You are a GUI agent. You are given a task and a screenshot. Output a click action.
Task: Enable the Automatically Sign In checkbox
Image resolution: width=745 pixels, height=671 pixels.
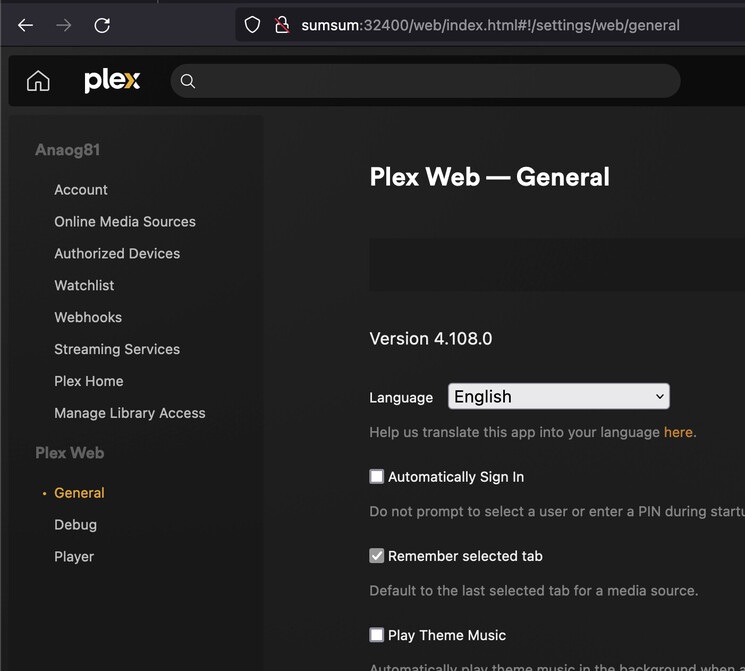click(377, 477)
